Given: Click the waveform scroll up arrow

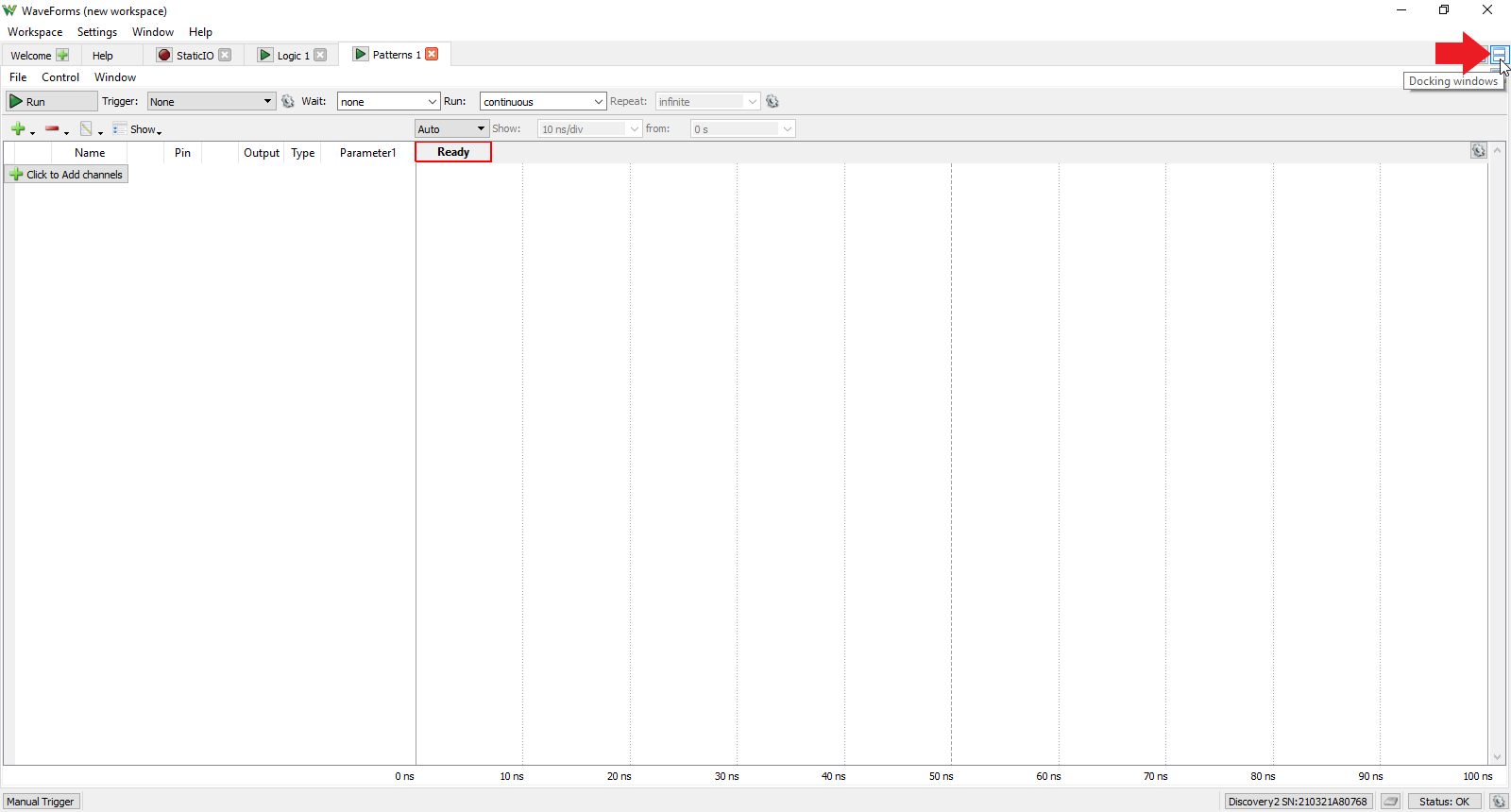Looking at the screenshot, I should pyautogui.click(x=1497, y=151).
